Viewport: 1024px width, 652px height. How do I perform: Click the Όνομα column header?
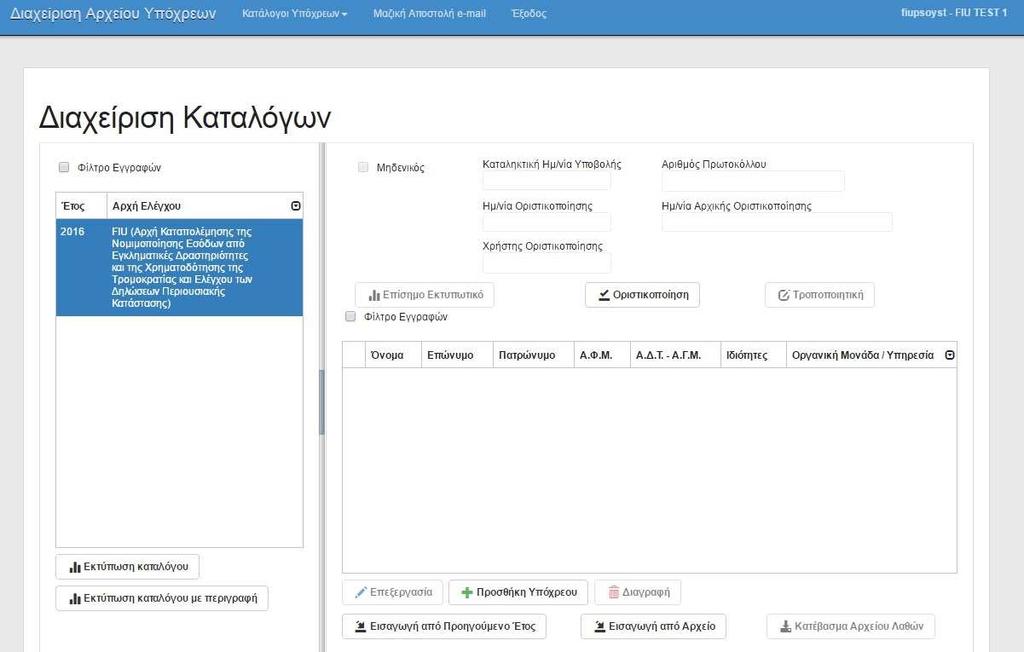(393, 355)
